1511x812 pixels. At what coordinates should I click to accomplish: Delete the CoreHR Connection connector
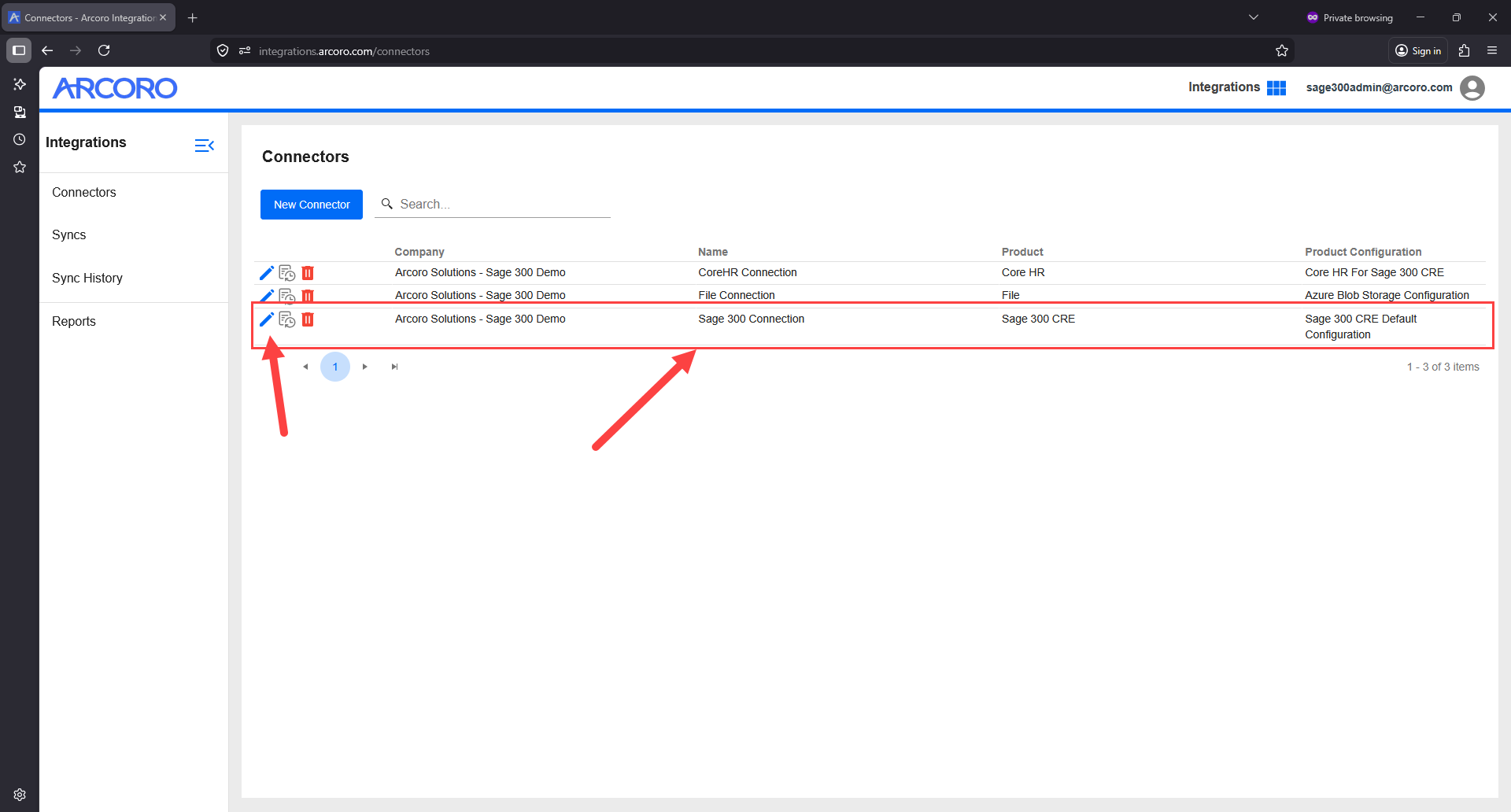click(308, 273)
